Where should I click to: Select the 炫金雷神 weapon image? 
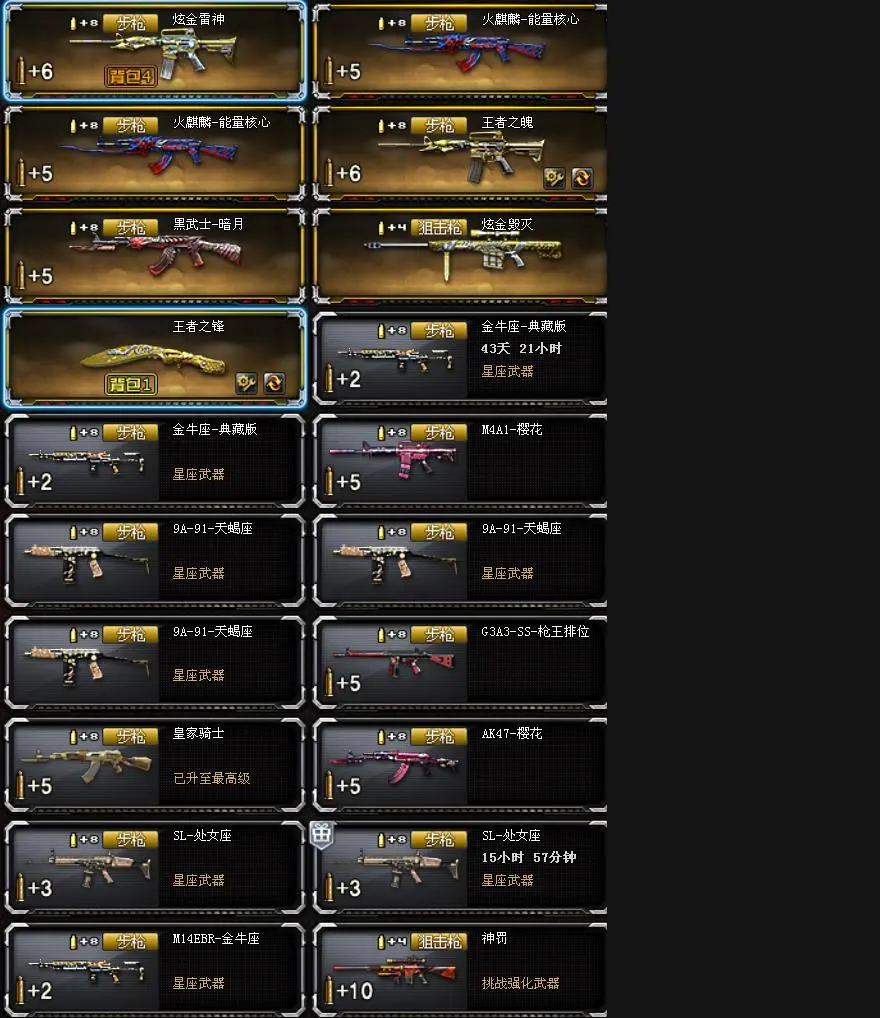point(156,51)
